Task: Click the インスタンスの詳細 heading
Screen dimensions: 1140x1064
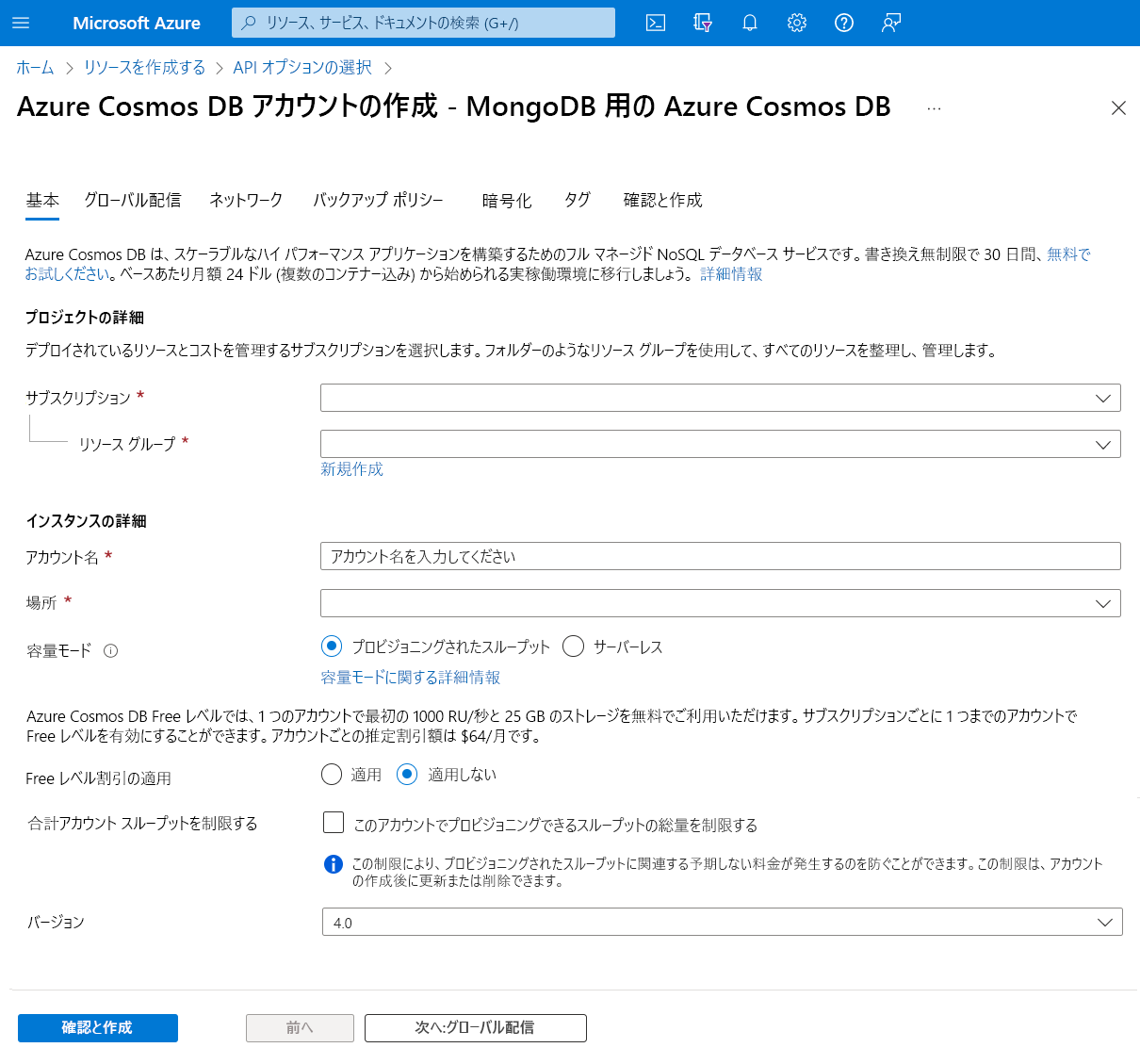Action: (x=87, y=521)
